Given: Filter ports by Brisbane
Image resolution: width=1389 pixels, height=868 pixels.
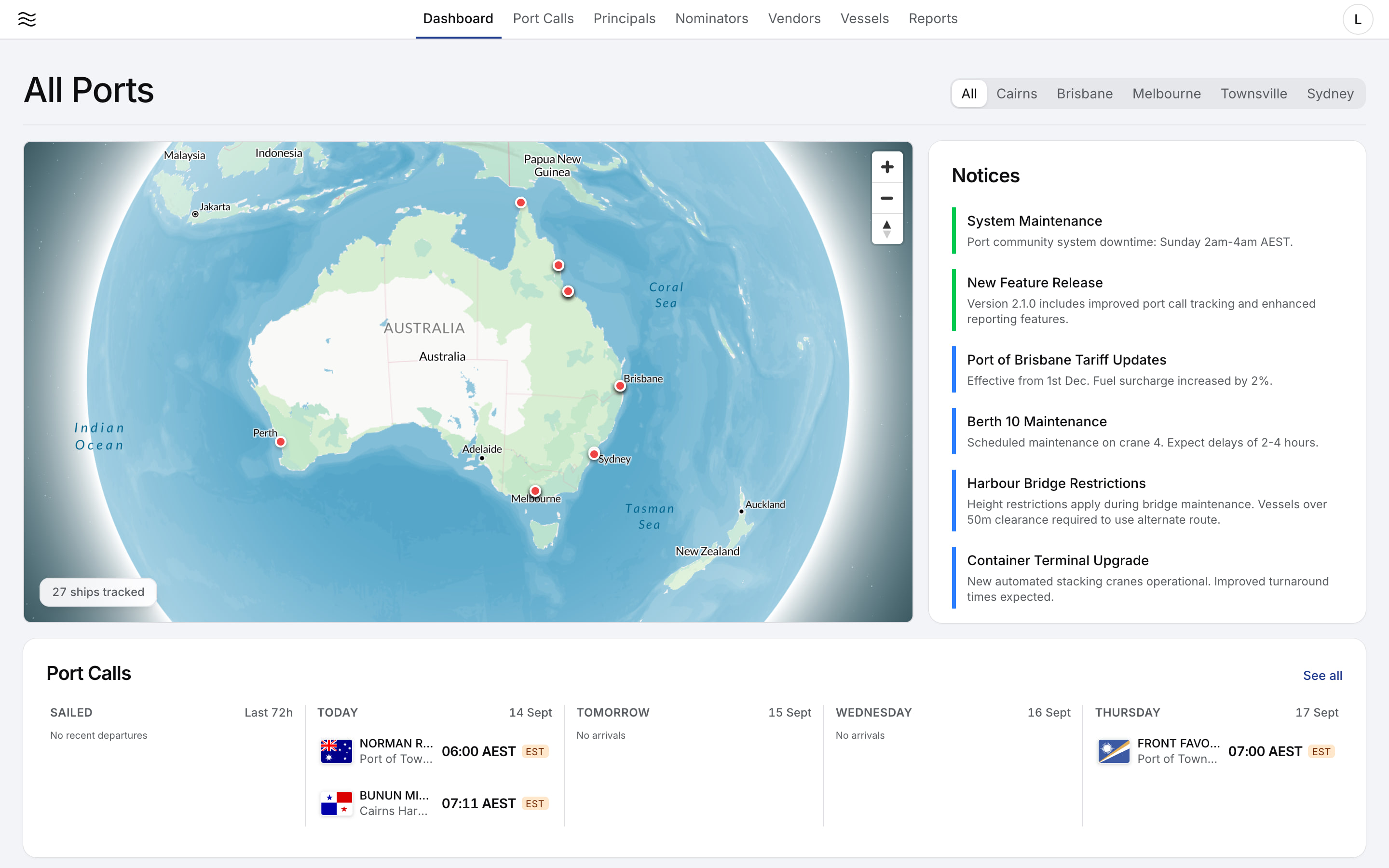Looking at the screenshot, I should pyautogui.click(x=1084, y=94).
